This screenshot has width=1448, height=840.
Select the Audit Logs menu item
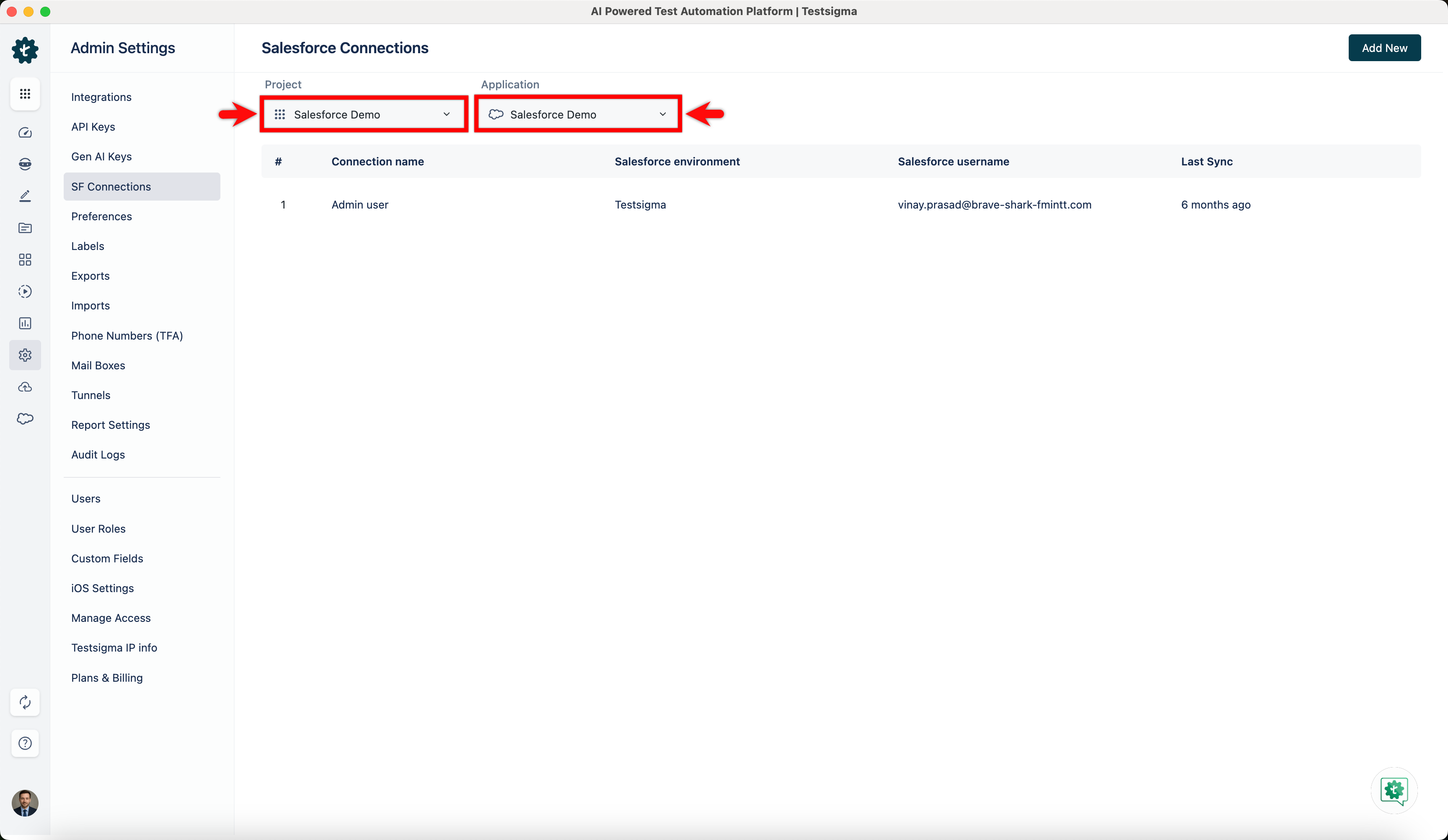click(98, 455)
